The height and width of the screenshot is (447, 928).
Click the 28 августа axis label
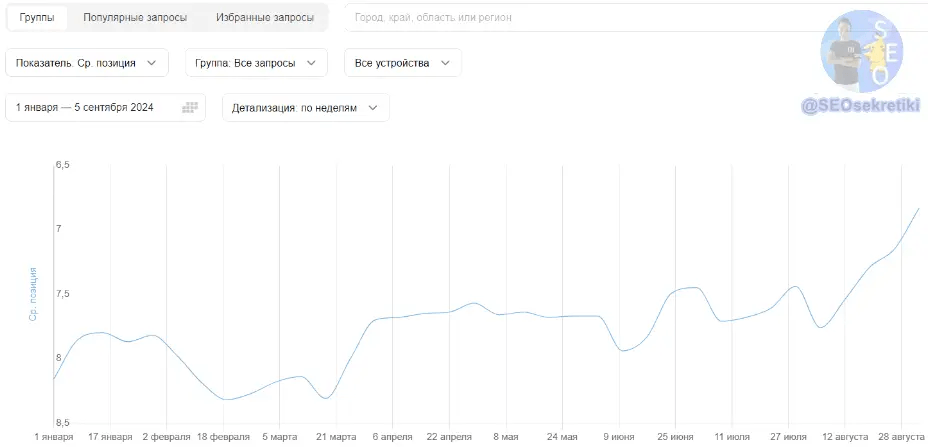901,437
